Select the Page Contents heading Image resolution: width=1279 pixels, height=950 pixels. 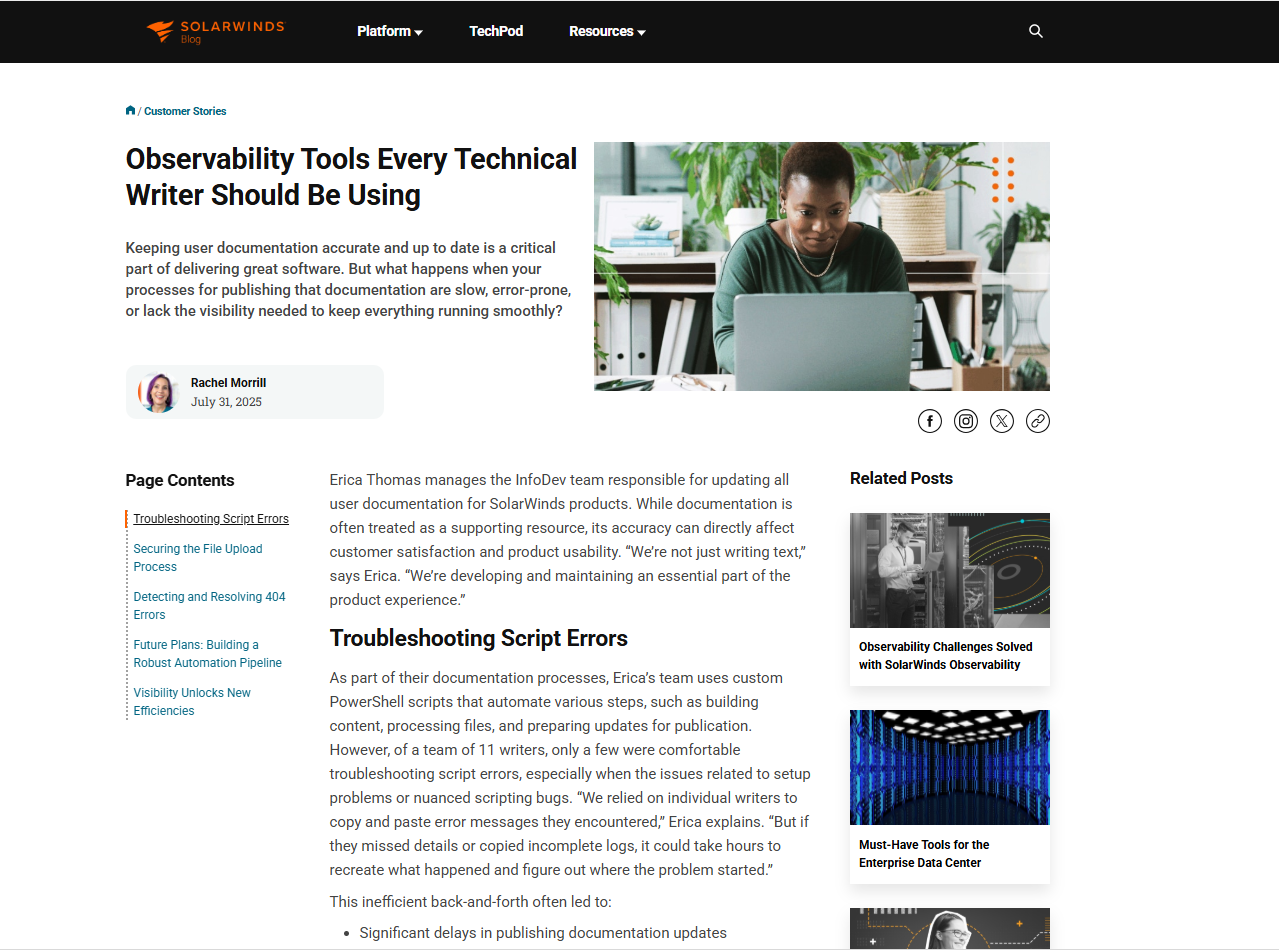point(180,480)
